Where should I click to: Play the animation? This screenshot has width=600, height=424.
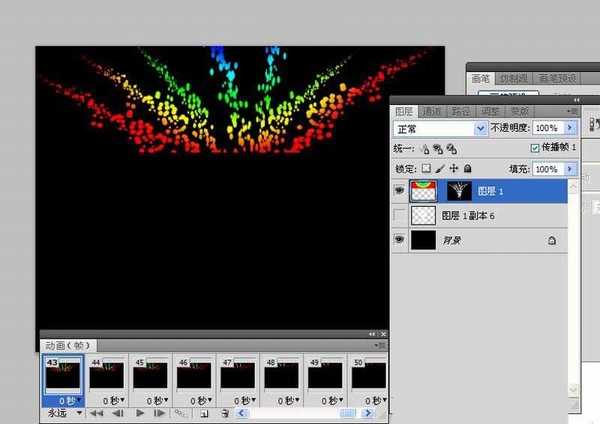click(x=140, y=412)
